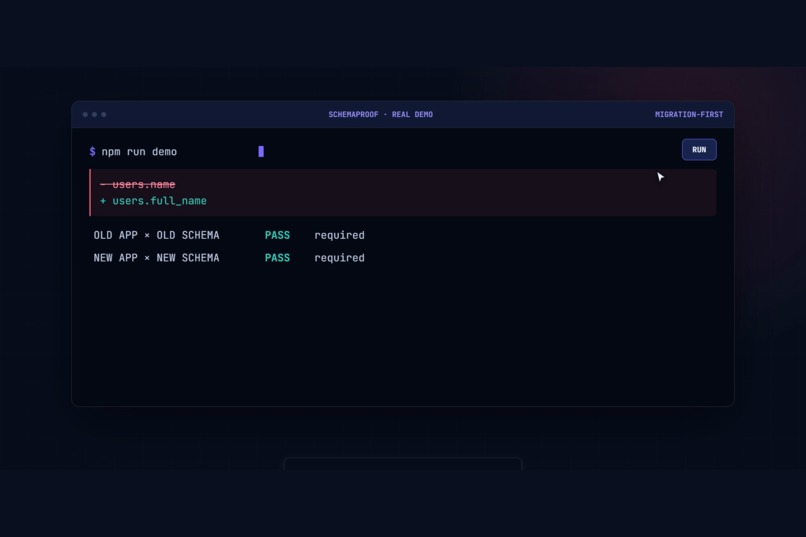Screen dimensions: 806x537
Task: Click the middle window control dot
Action: pos(95,115)
